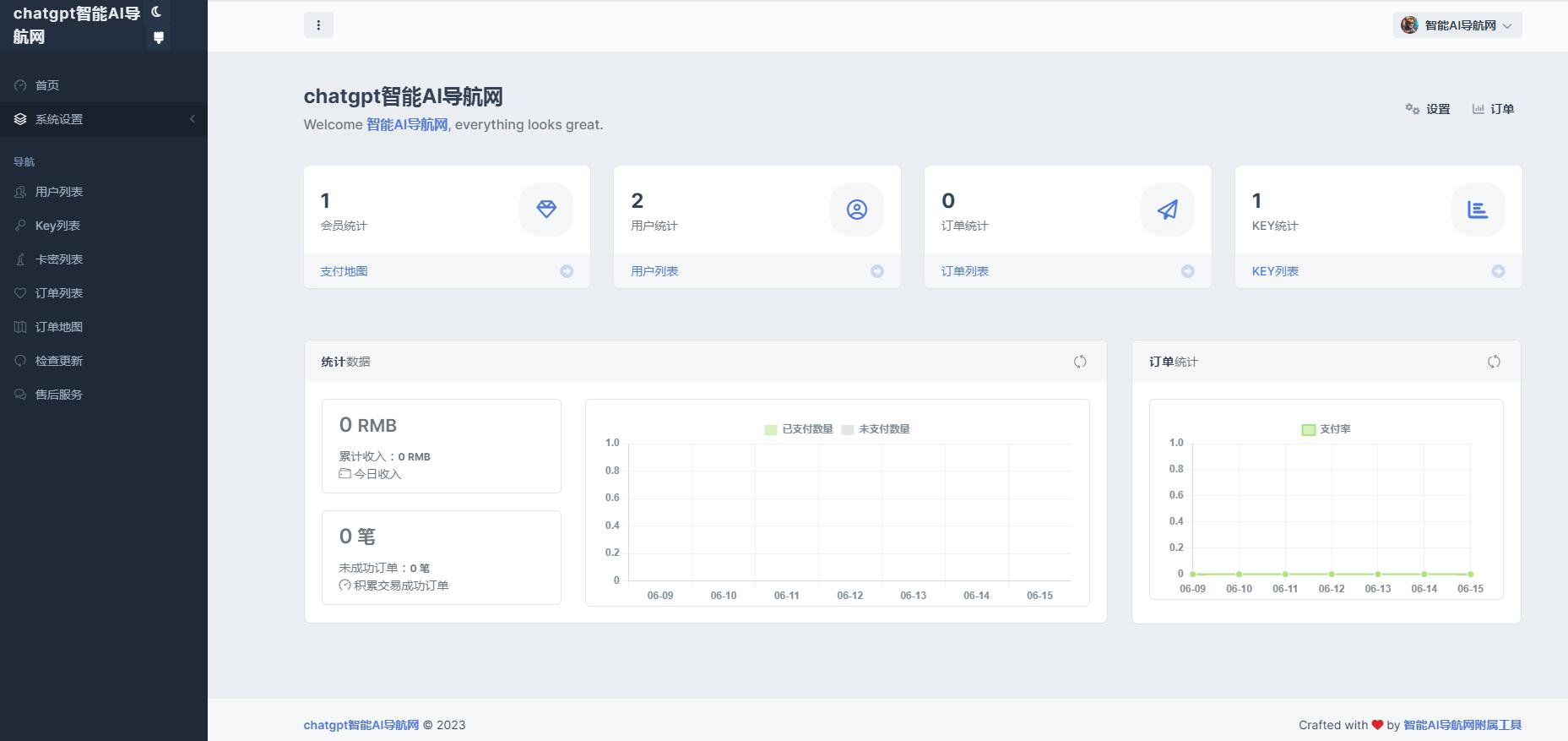Refresh the 统计数据 panel

point(1080,362)
